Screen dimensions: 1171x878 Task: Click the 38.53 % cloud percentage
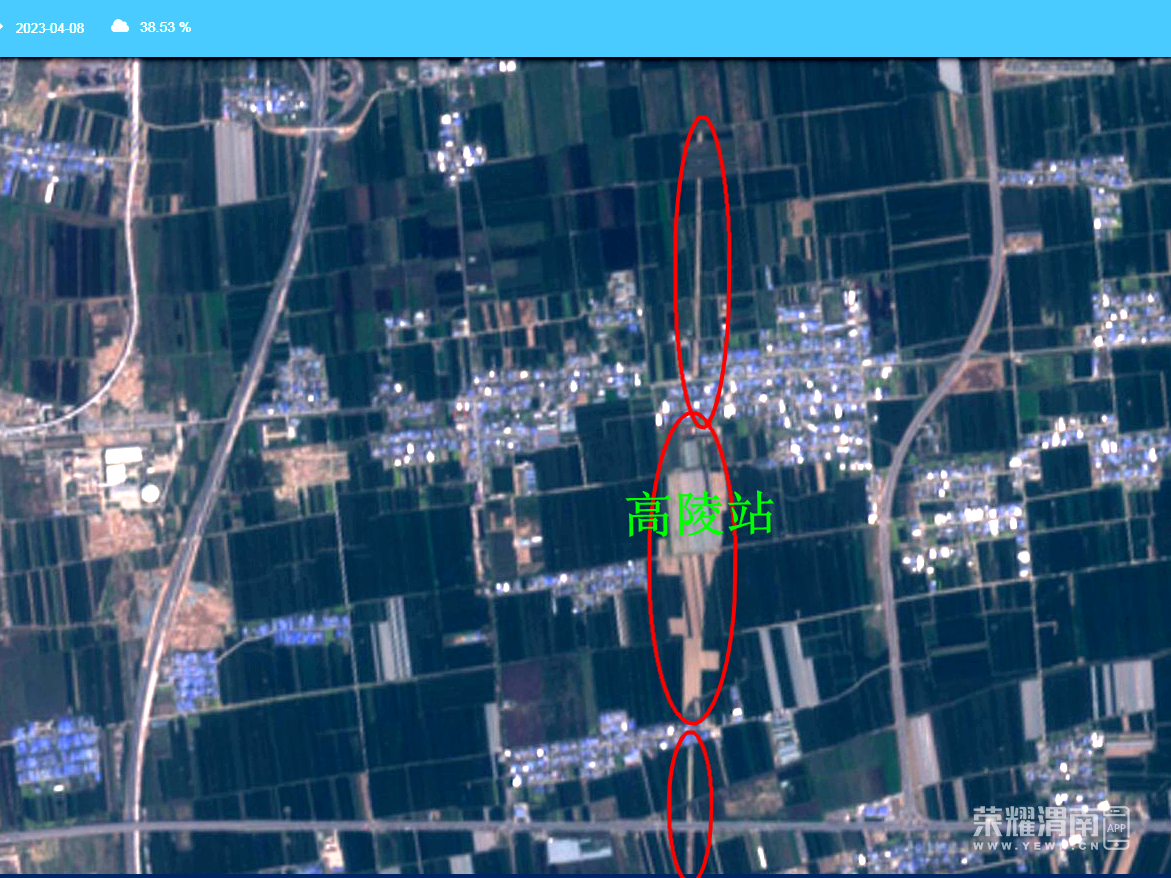[165, 27]
